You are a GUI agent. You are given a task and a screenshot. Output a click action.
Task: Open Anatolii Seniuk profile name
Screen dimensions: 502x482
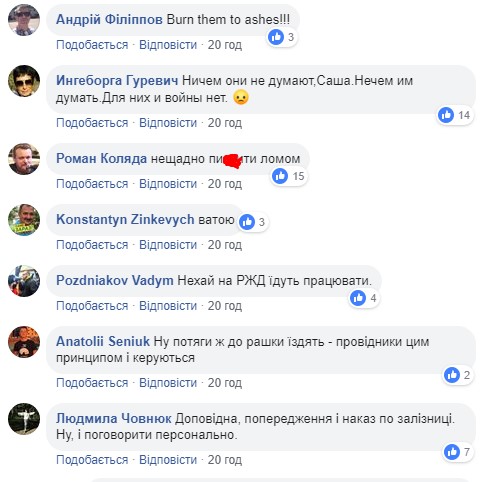pos(103,342)
